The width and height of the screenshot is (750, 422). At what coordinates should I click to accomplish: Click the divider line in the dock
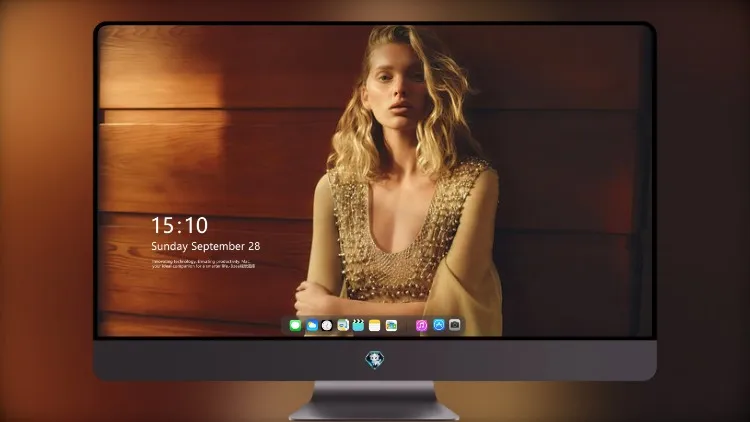[x=407, y=326]
